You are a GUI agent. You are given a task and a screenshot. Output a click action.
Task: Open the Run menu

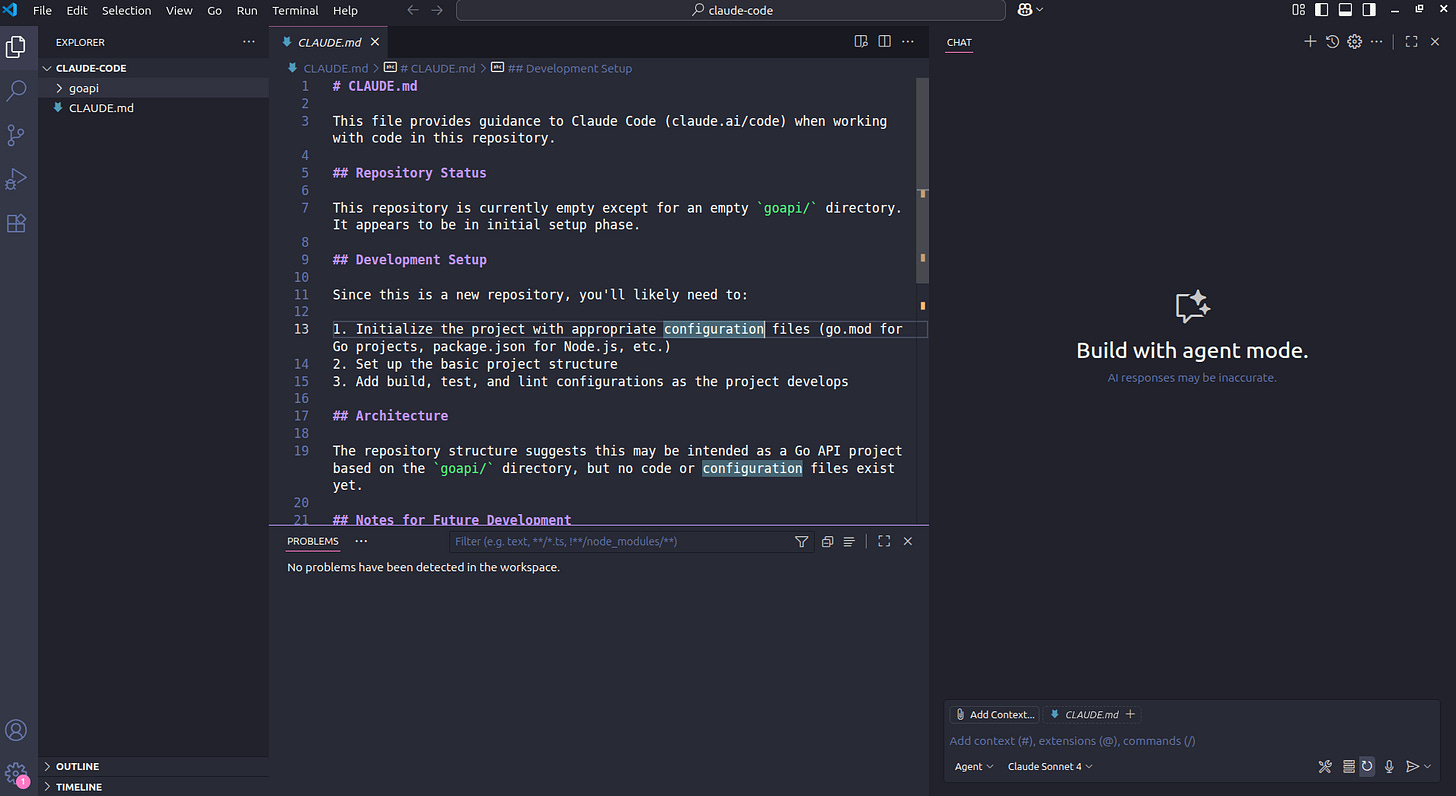tap(246, 10)
